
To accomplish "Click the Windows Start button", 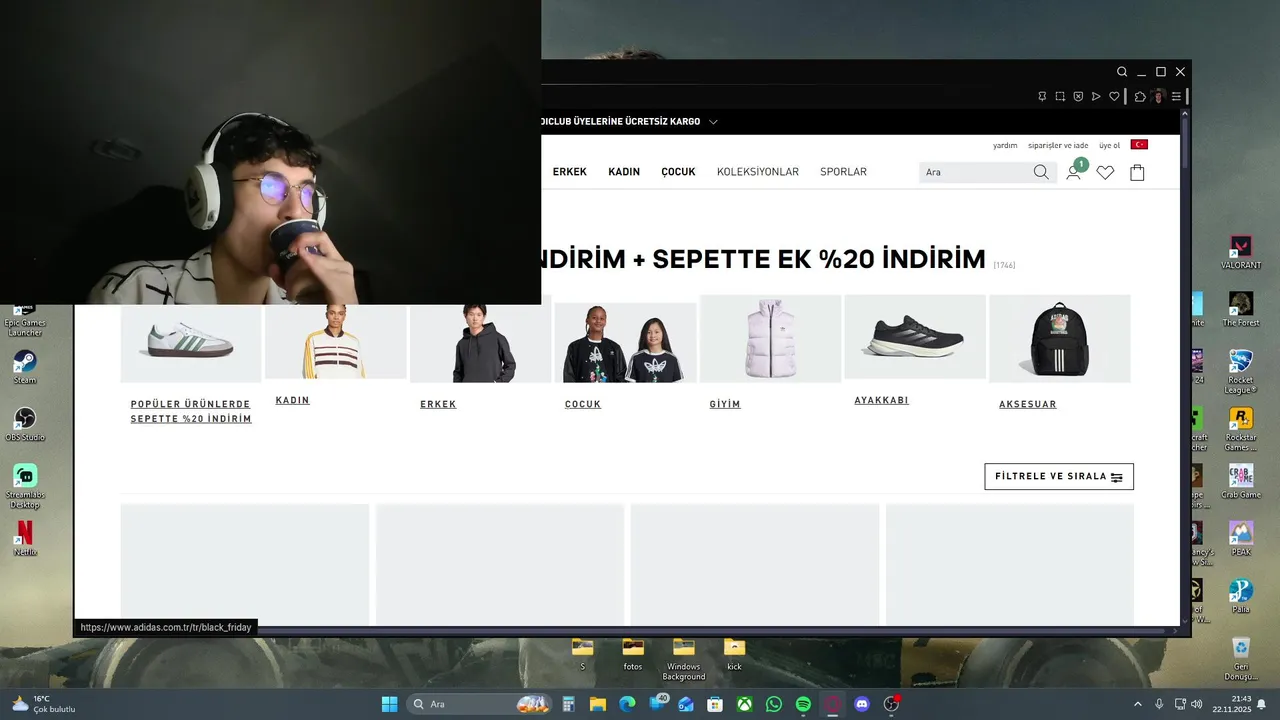I will (390, 704).
